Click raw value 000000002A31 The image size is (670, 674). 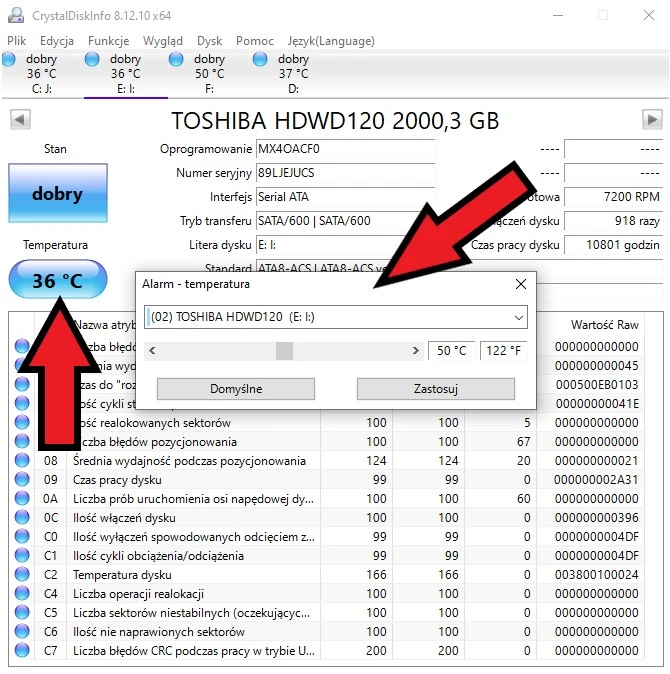(596, 480)
